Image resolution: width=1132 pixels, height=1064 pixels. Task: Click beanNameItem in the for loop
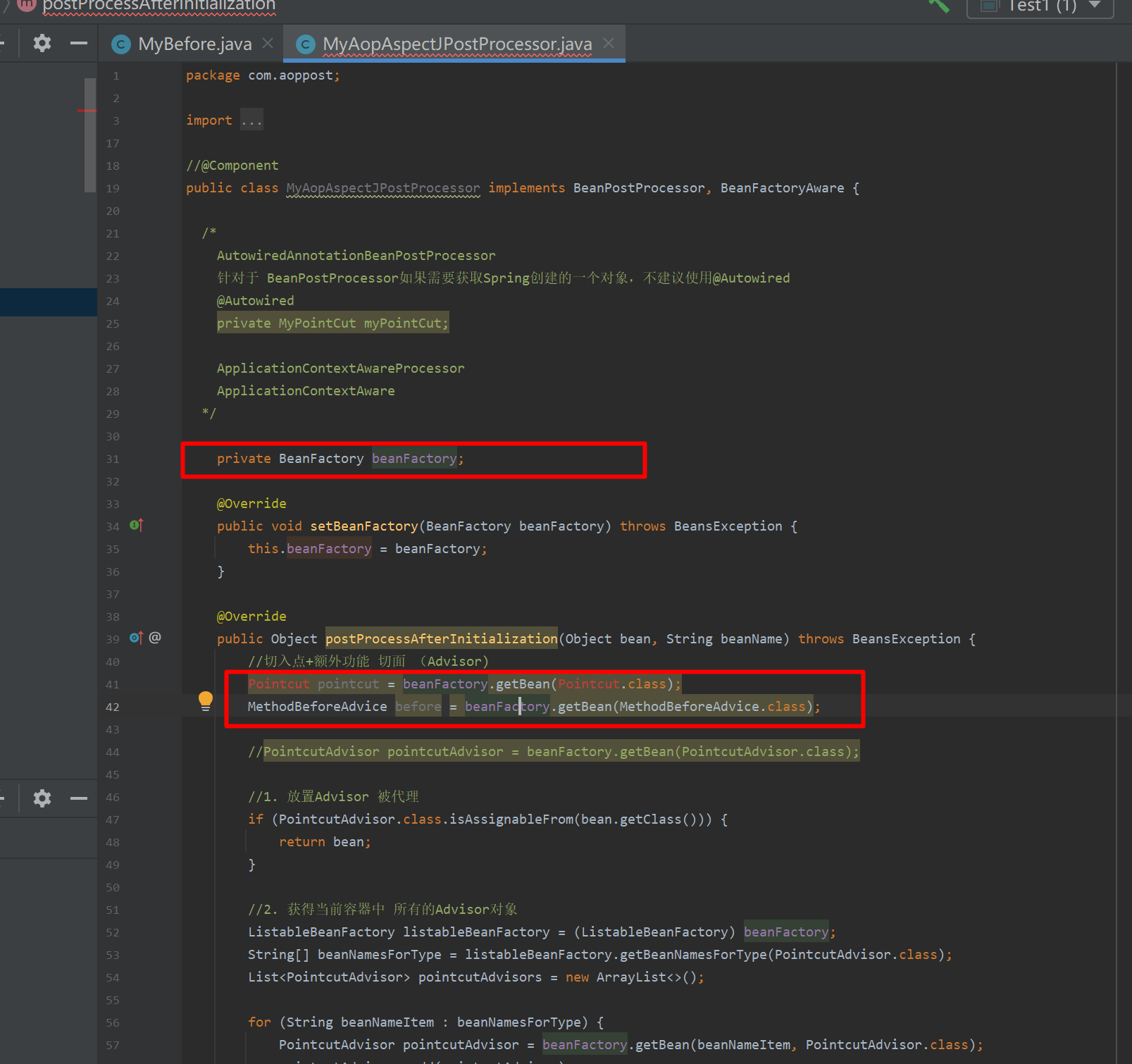[x=387, y=1022]
